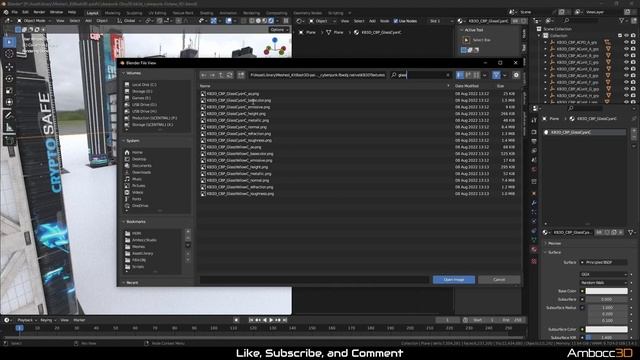Image resolution: width=640 pixels, height=360 pixels.
Task: Select the Measure tool in the viewport toolbar
Action: (x=9, y=128)
